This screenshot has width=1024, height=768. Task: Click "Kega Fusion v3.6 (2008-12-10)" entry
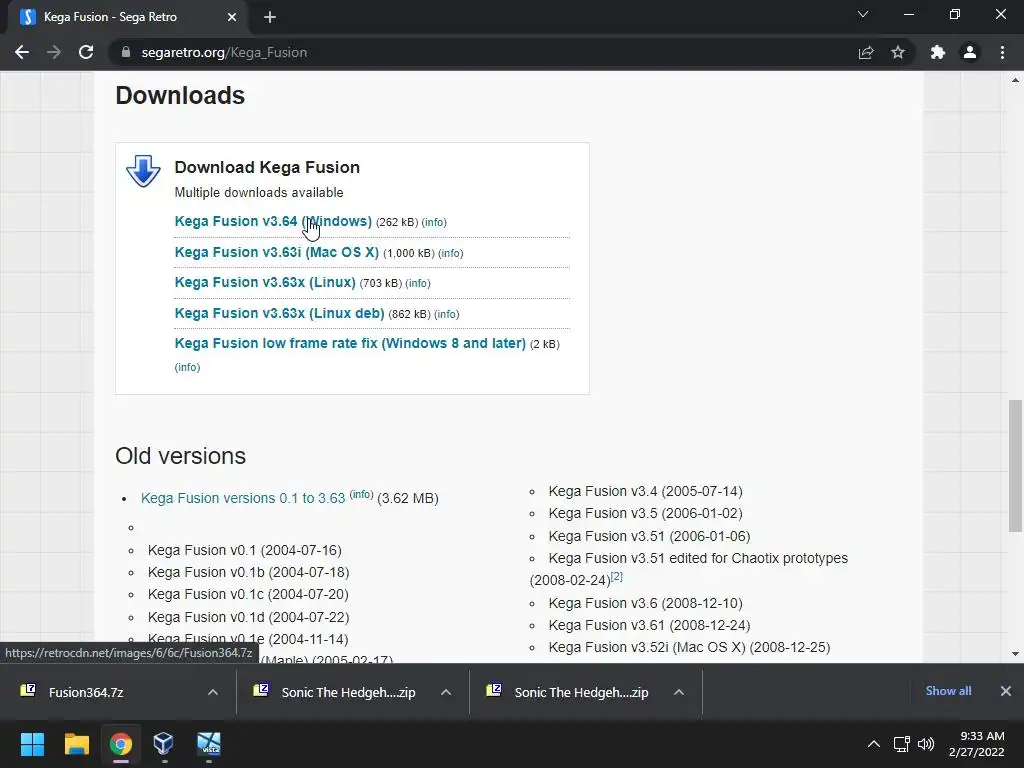tap(645, 603)
